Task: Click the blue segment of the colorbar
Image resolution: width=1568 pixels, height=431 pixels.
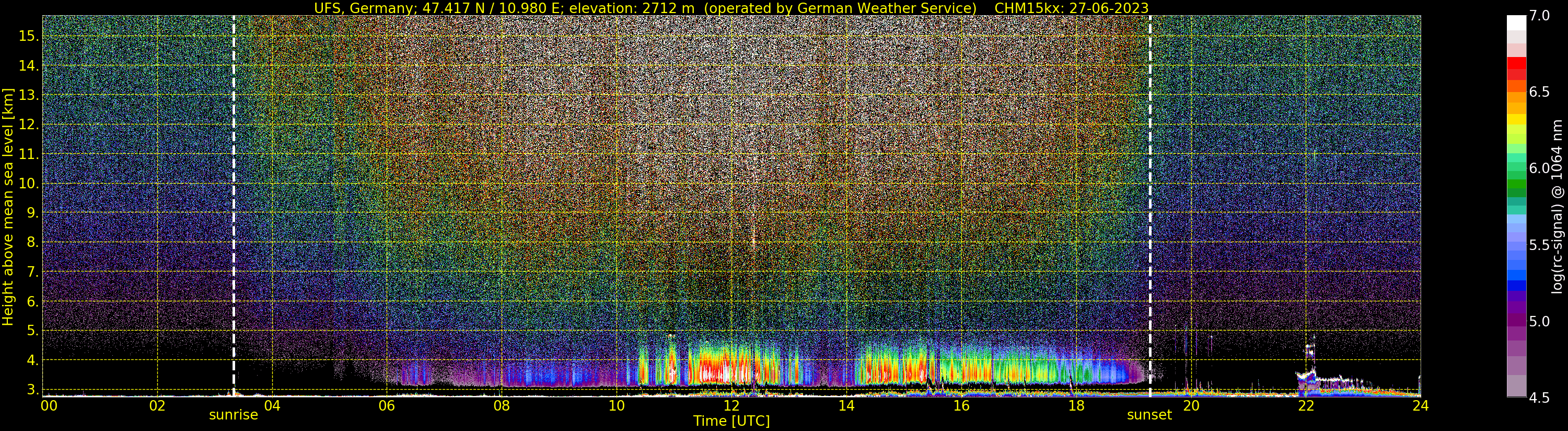Action: click(x=1516, y=285)
